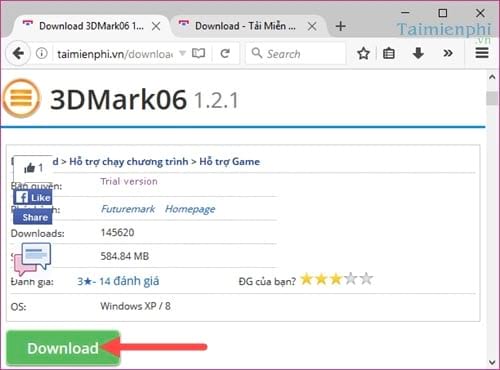Click the green Download button

coord(63,348)
